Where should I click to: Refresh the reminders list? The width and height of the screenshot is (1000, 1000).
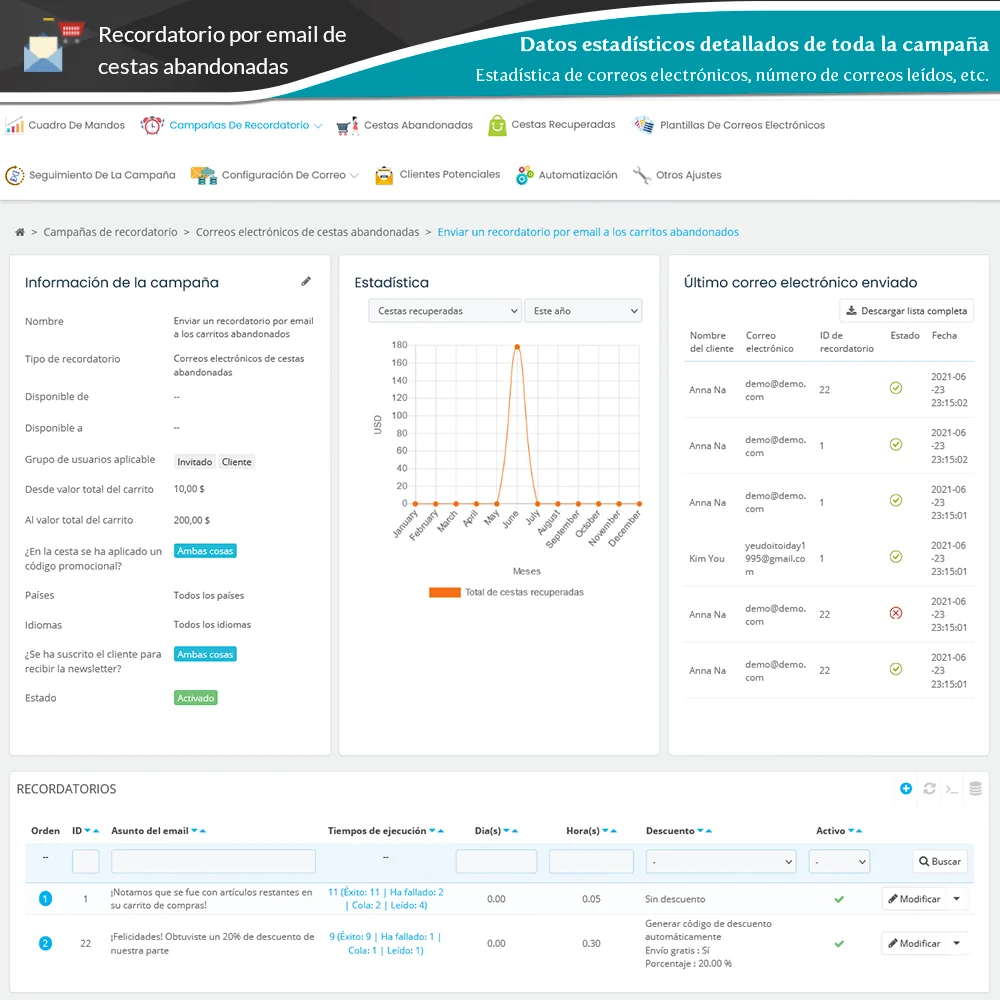tap(929, 789)
